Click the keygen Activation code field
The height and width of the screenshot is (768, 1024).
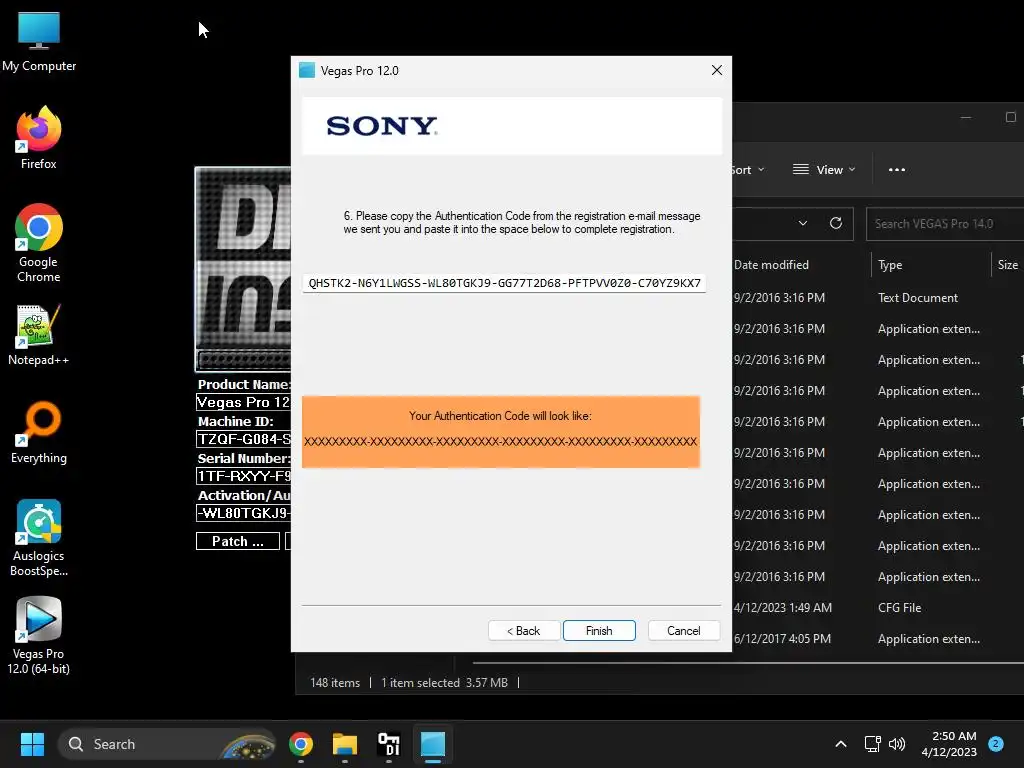tap(244, 513)
